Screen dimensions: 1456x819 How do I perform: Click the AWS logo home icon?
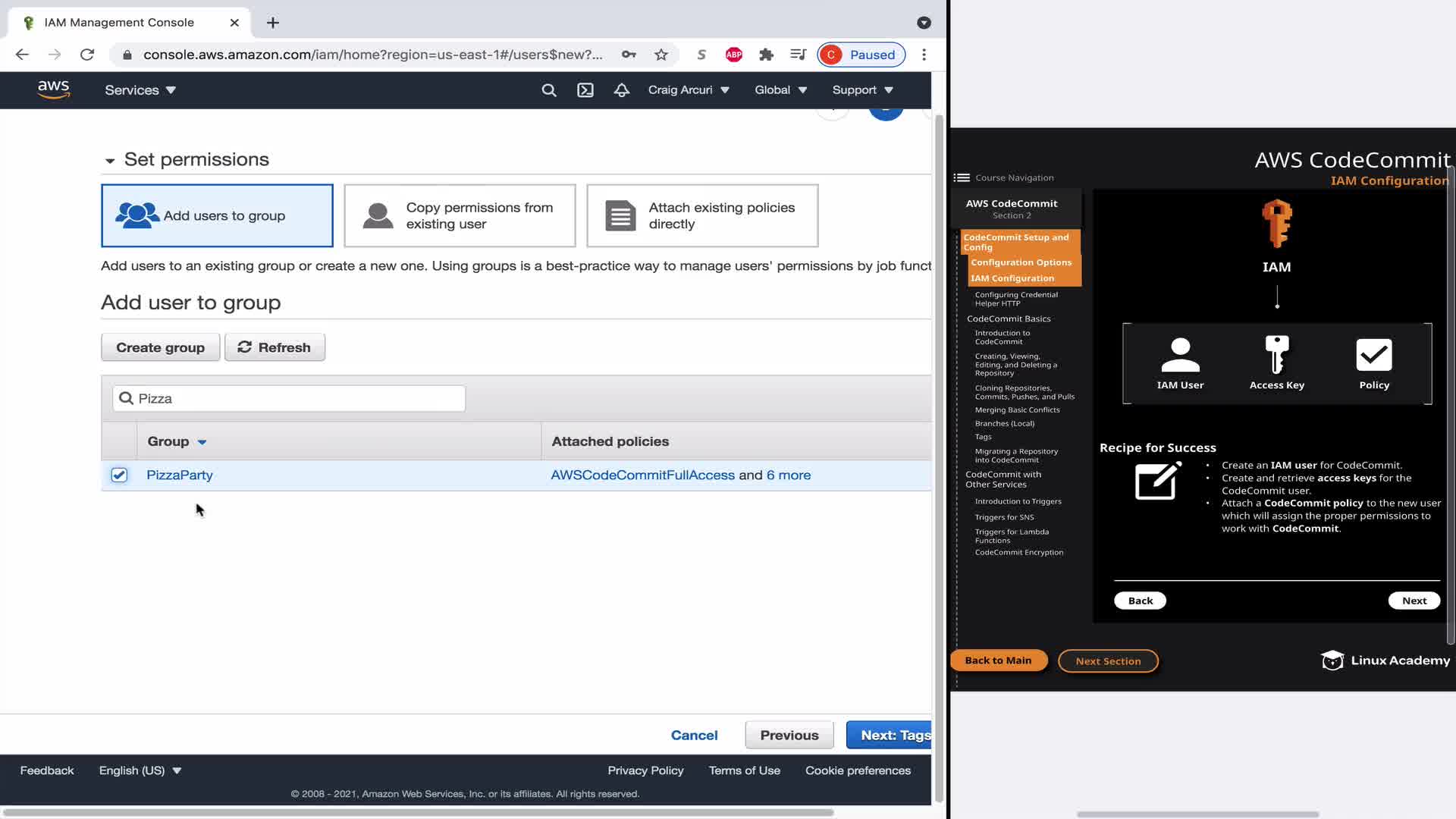click(x=54, y=89)
